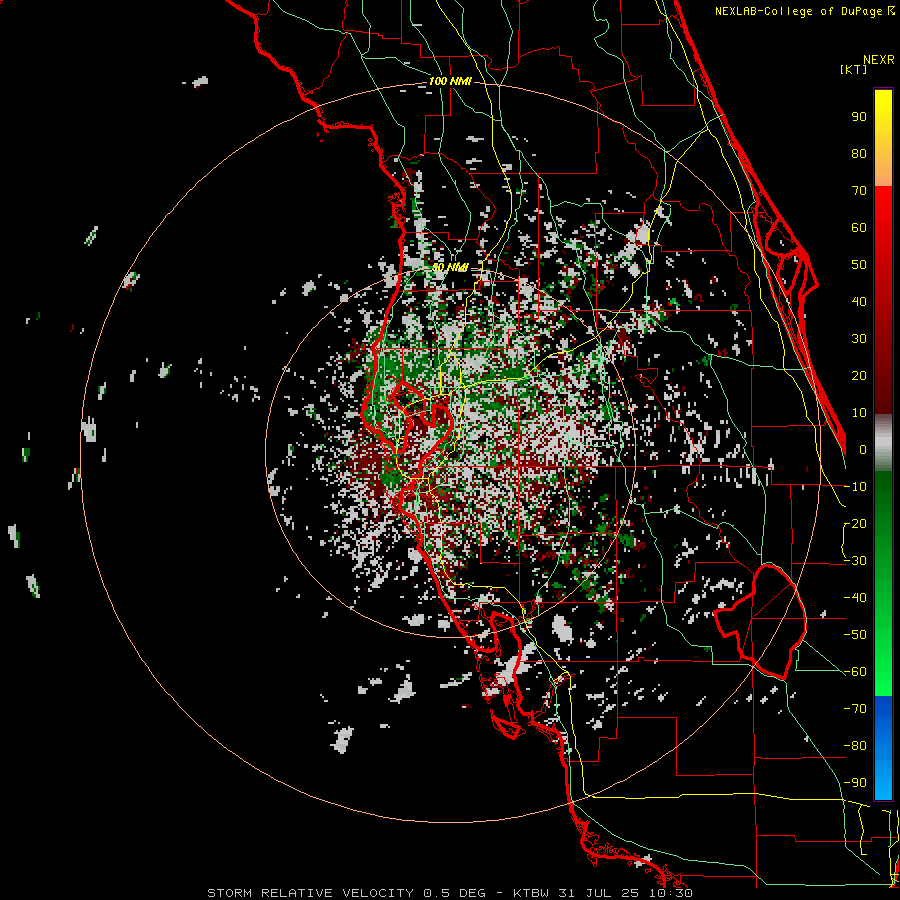Select the blue band at the color bar bottom

pos(883,747)
